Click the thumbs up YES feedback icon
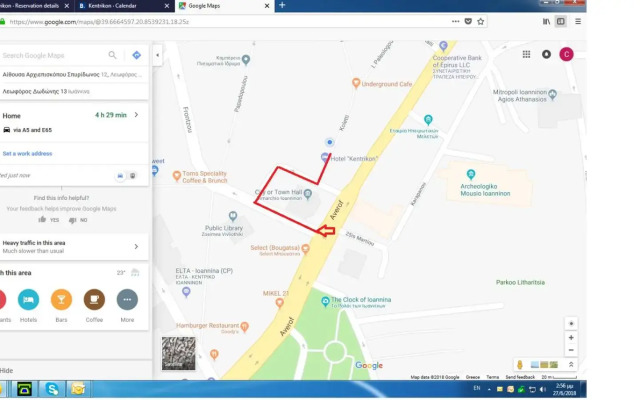The width and height of the screenshot is (640, 400). click(x=42, y=220)
